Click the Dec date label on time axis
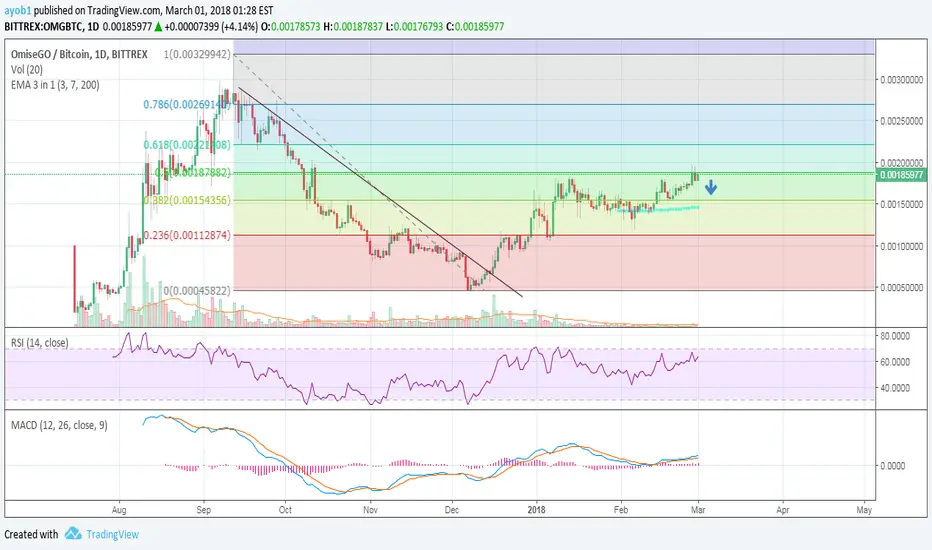 452,510
